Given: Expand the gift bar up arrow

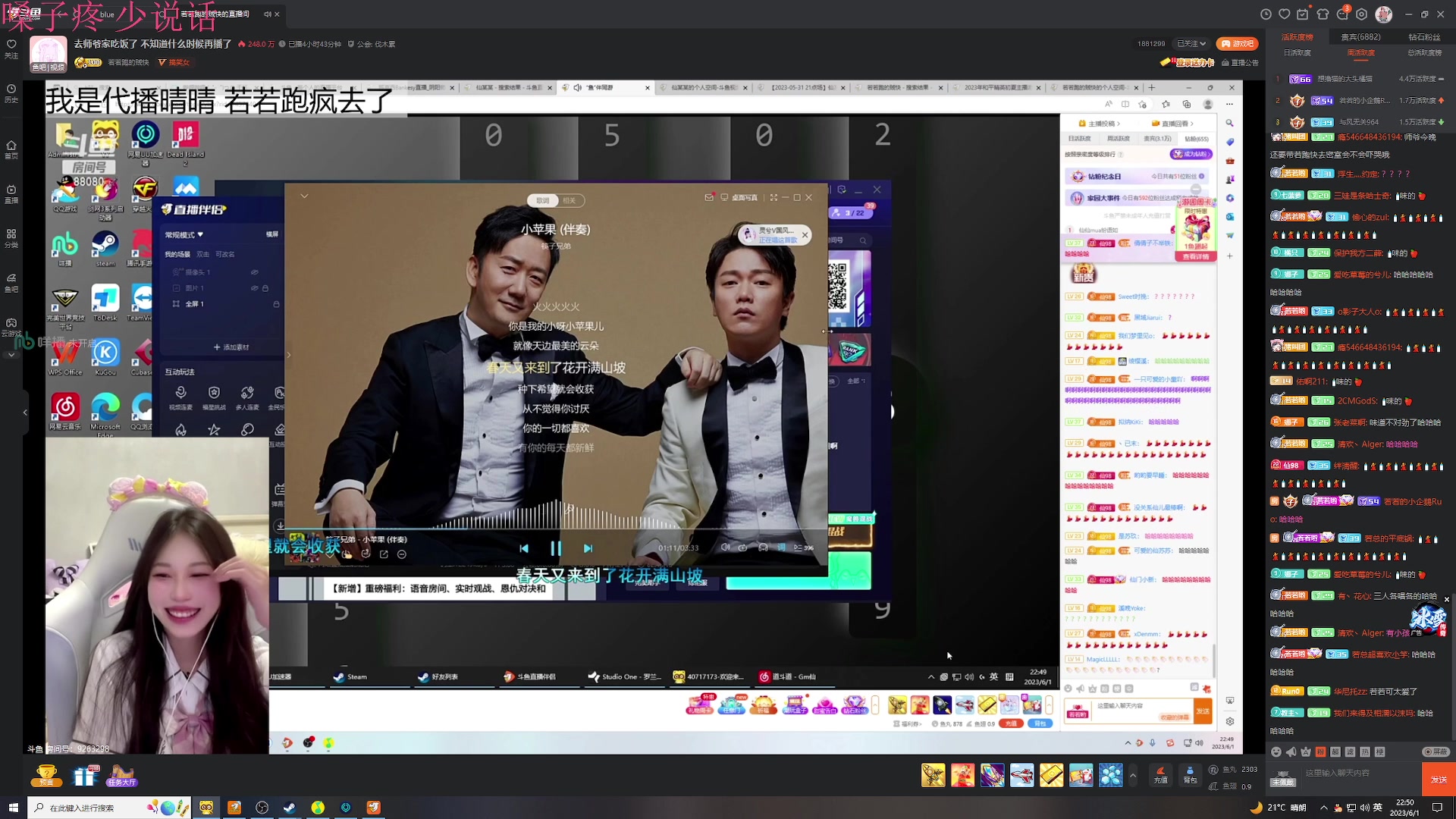Looking at the screenshot, I should 1133,775.
